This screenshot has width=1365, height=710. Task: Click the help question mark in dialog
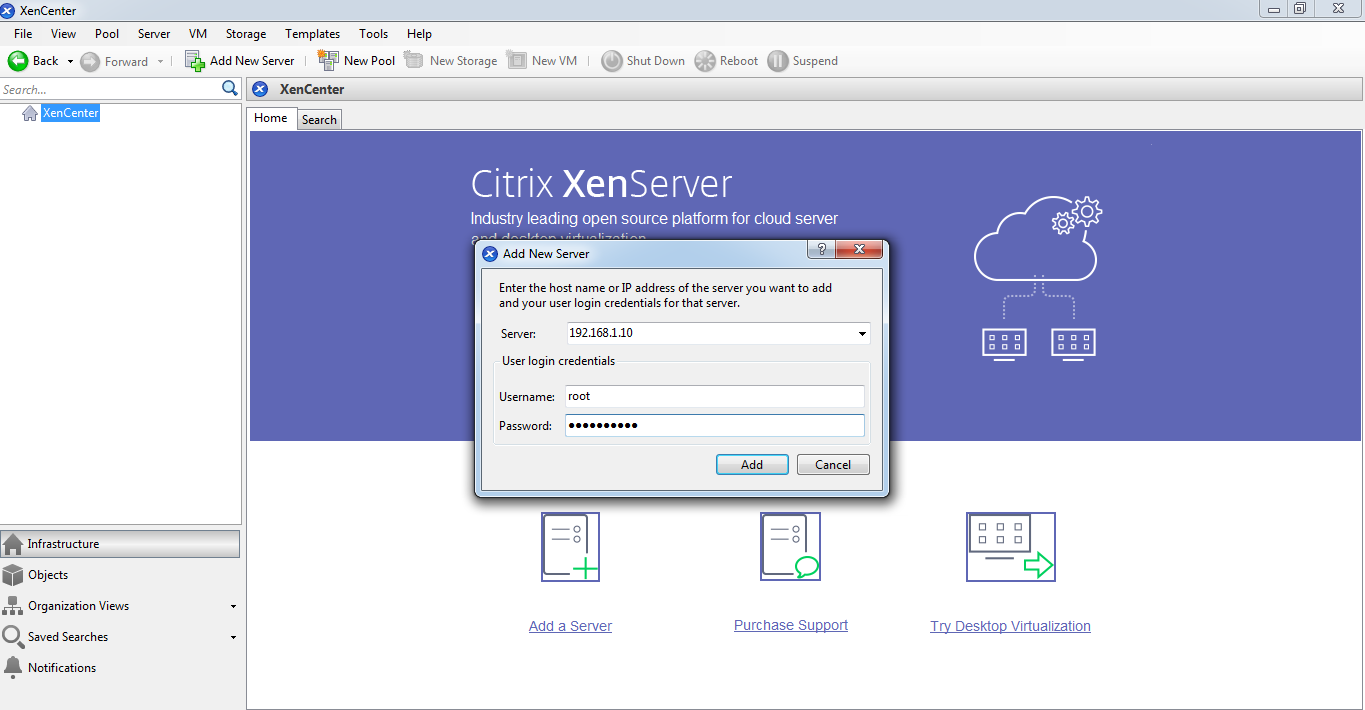(821, 250)
